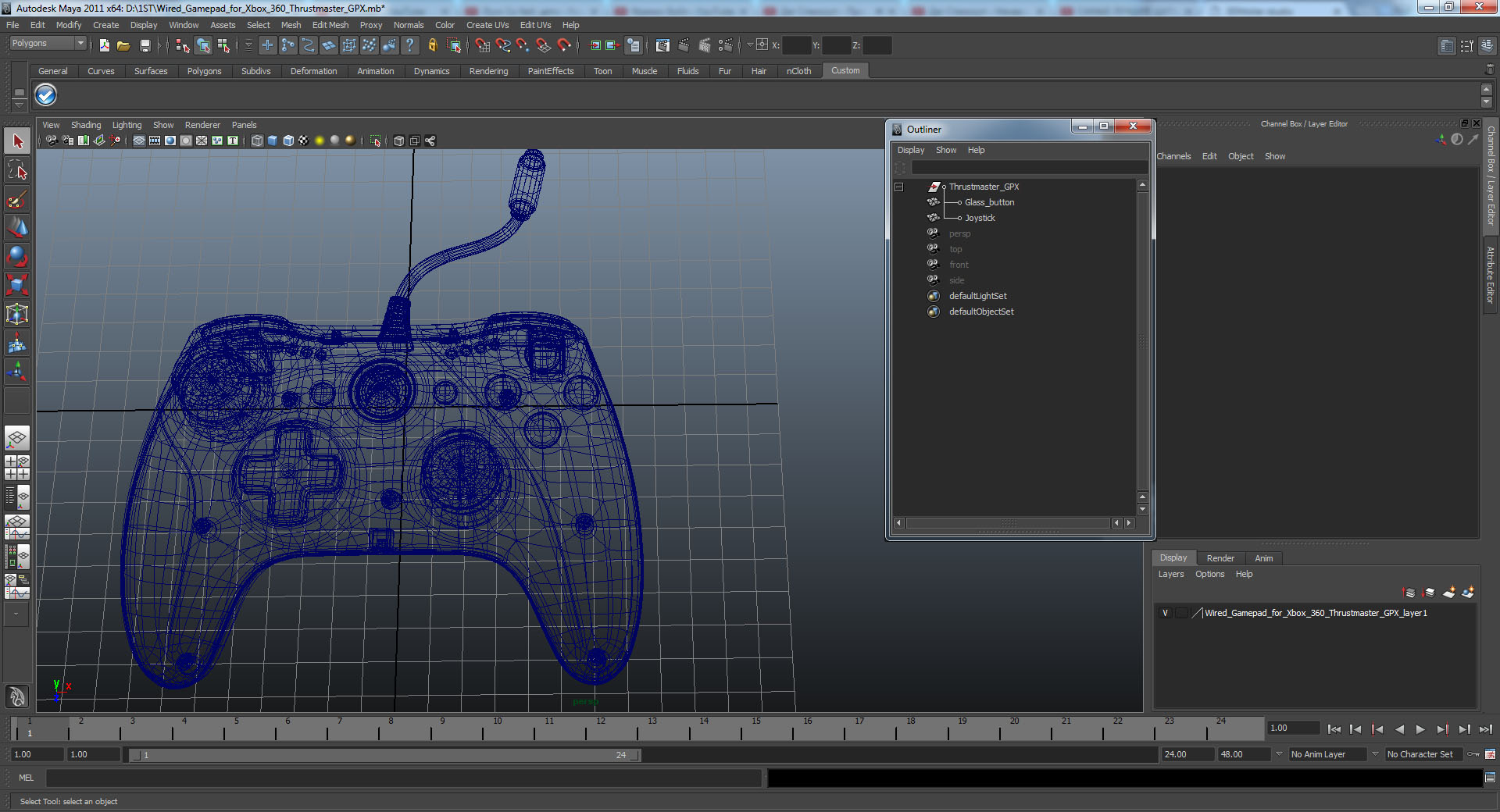This screenshot has width=1500, height=812.
Task: Switch to Persp/Graph Editor layout
Action: click(x=17, y=527)
